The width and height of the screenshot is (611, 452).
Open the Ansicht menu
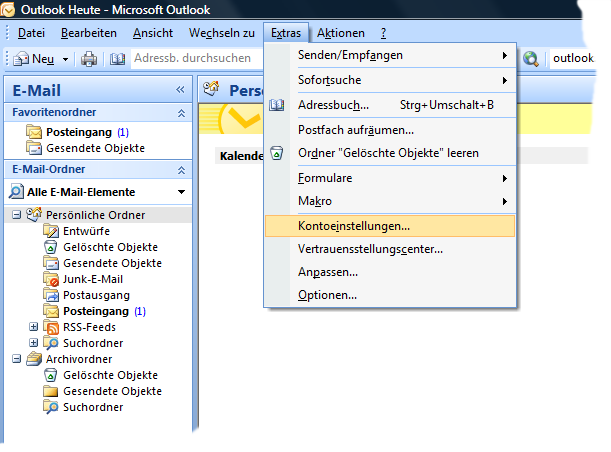(x=153, y=33)
